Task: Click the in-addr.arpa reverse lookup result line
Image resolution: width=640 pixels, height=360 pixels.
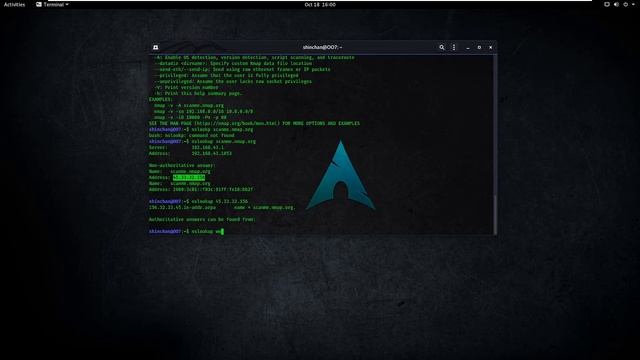Action: coord(222,207)
